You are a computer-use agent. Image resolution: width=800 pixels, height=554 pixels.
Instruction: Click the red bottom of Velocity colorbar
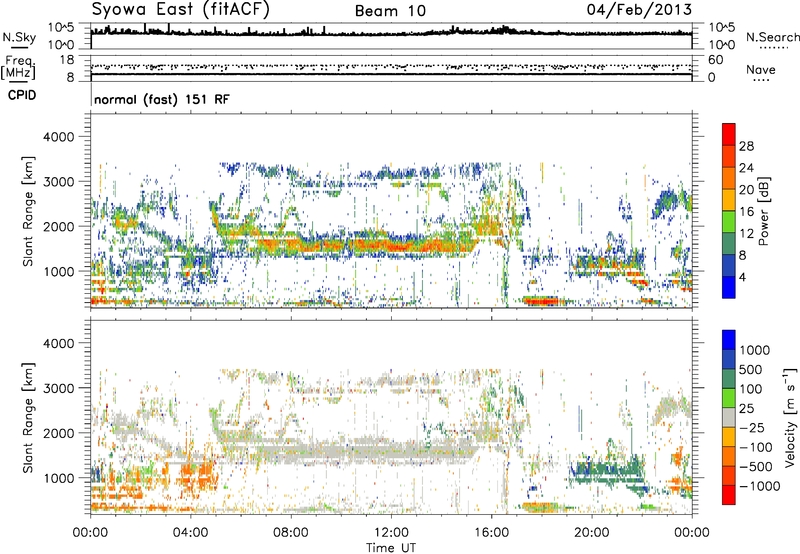[x=729, y=495]
